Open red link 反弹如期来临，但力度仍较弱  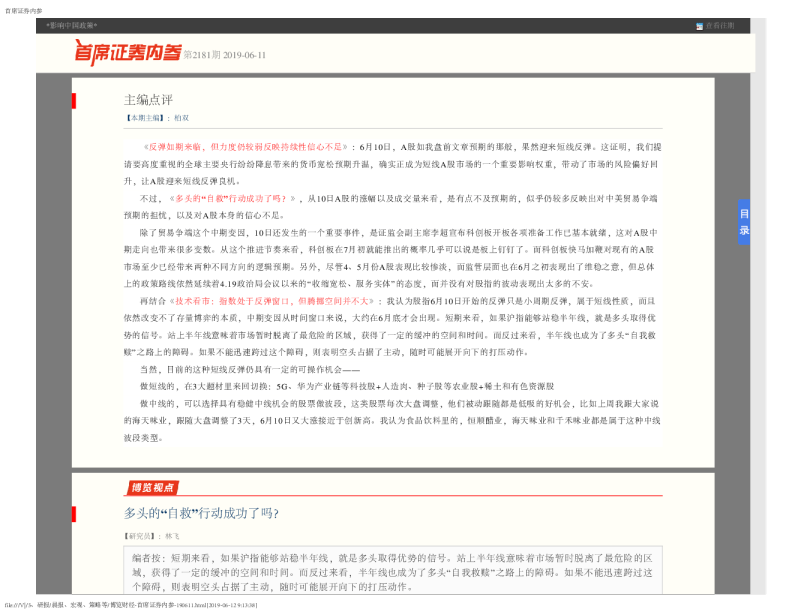245,147
